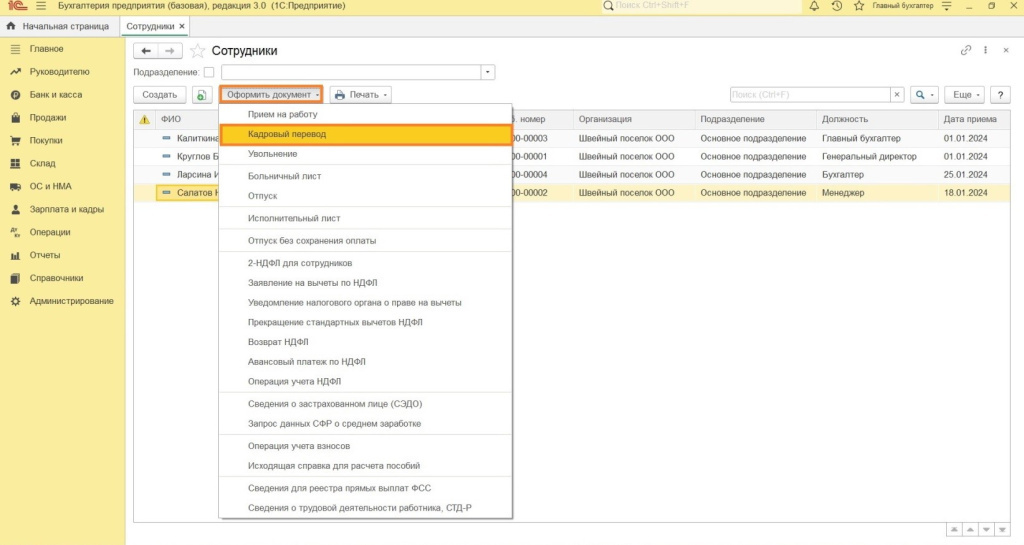Pick Больничный лист menu entry
The height and width of the screenshot is (545, 1024).
(284, 176)
